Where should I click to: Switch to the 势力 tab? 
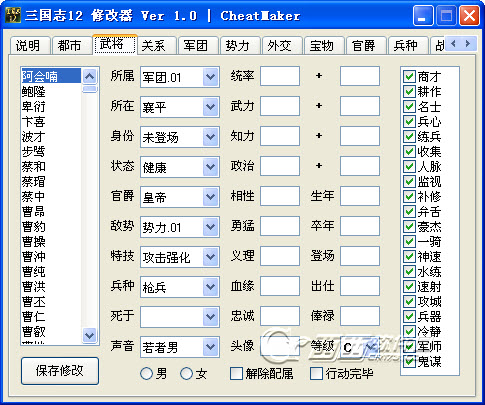239,45
